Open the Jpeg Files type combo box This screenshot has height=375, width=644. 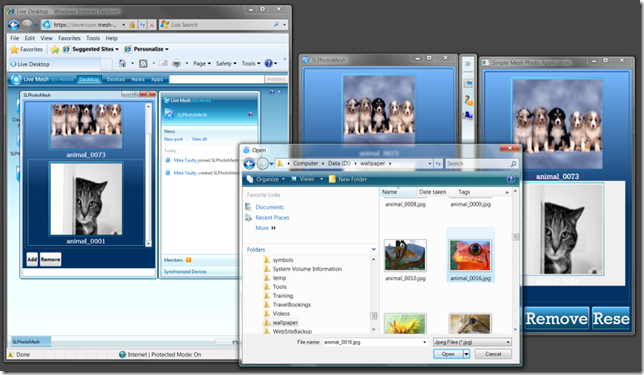(x=472, y=342)
